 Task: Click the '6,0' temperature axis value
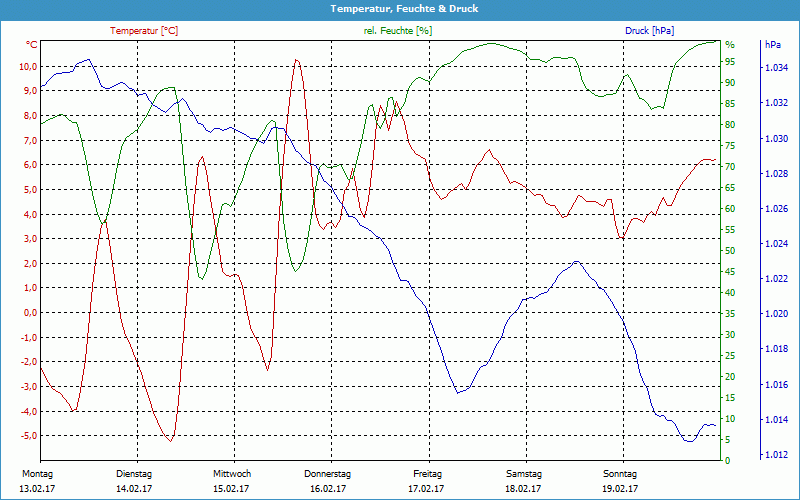point(30,165)
